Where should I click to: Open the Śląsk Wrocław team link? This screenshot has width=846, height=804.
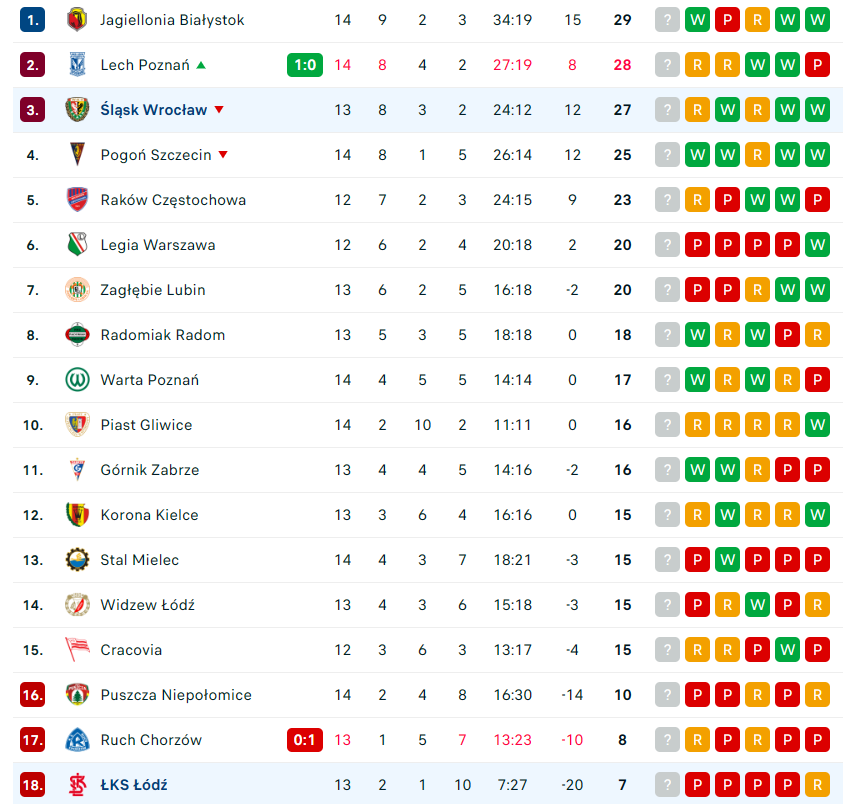tap(154, 110)
